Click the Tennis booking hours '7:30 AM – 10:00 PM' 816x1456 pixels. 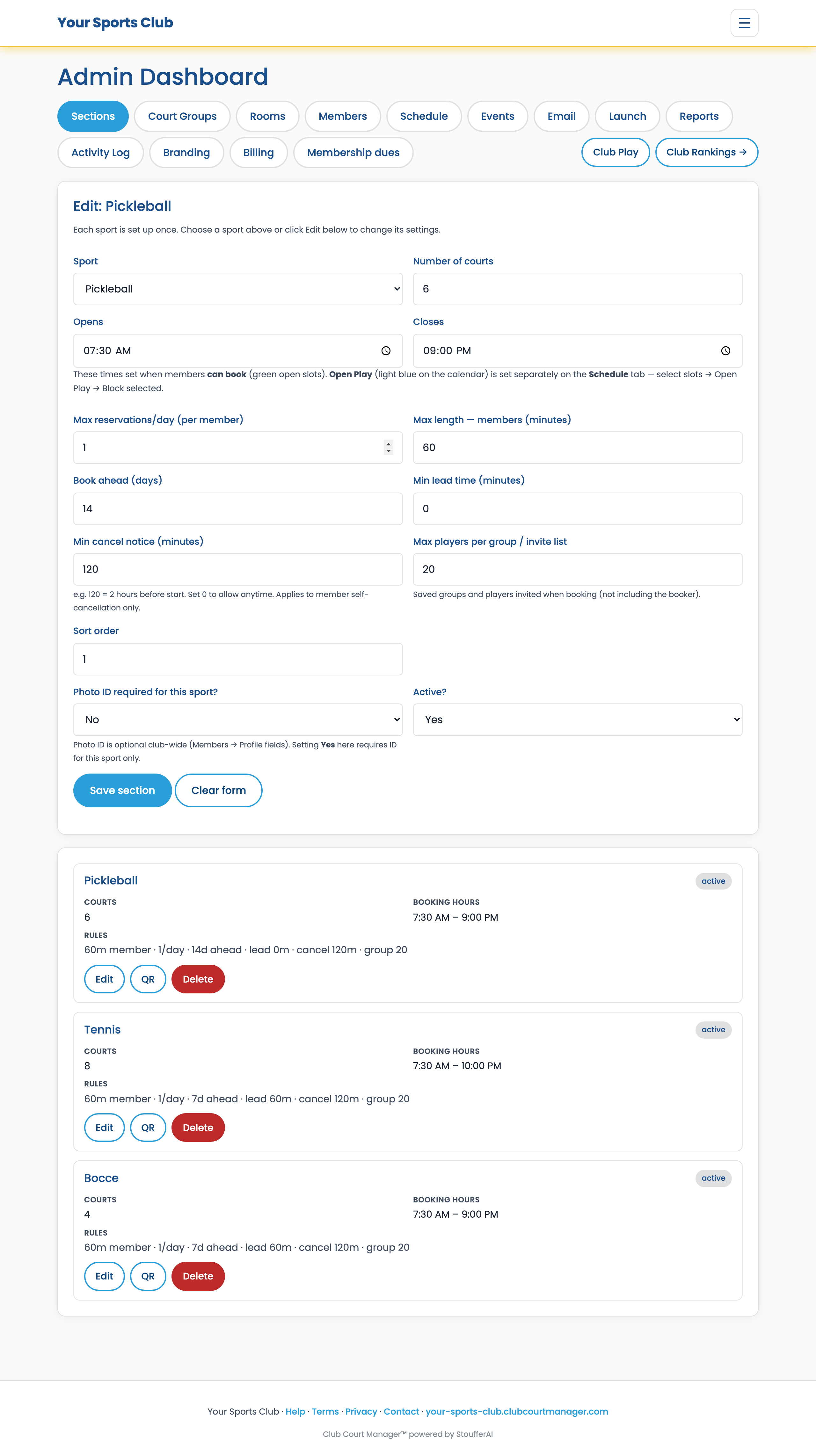[457, 1066]
